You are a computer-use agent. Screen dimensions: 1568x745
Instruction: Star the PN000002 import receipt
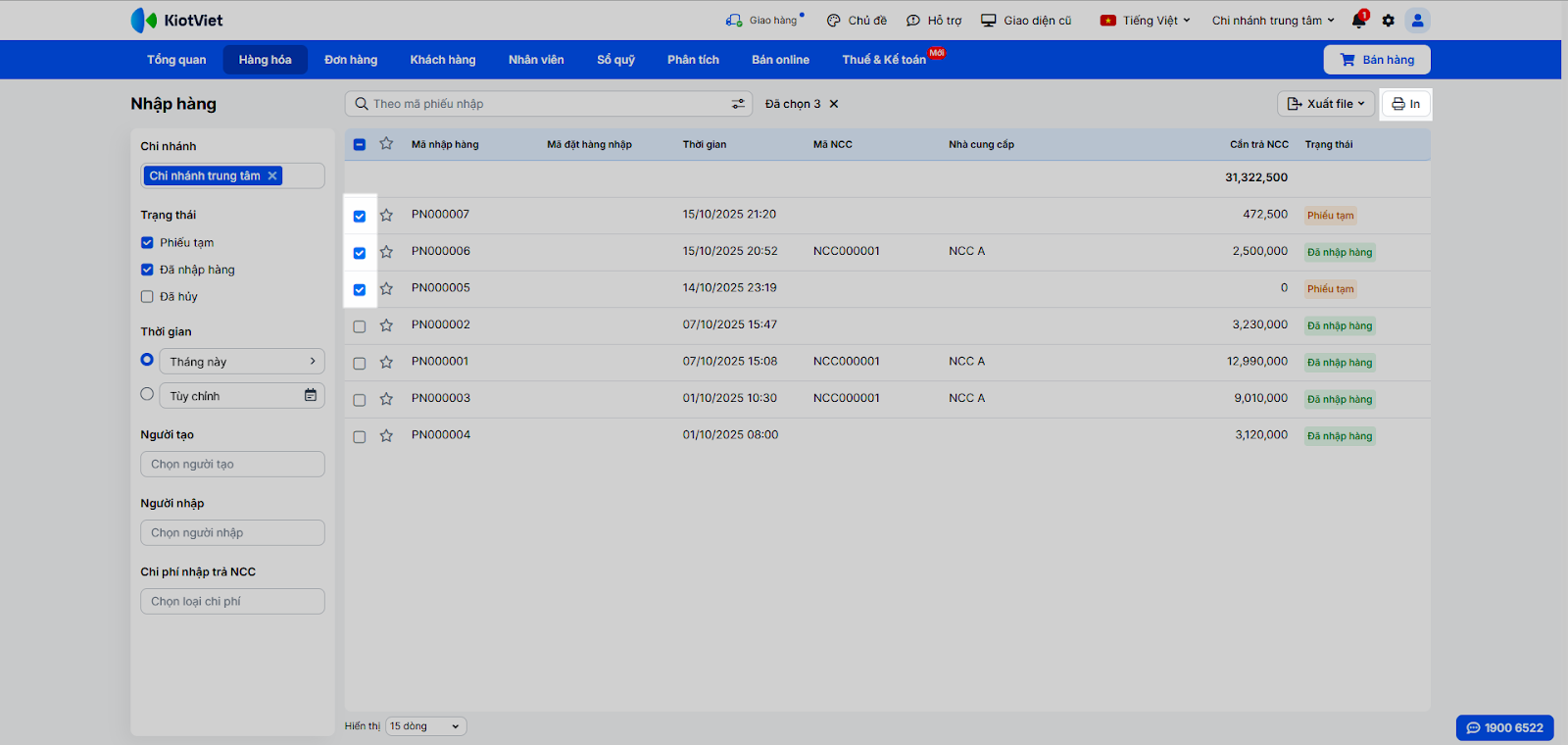[x=386, y=325]
